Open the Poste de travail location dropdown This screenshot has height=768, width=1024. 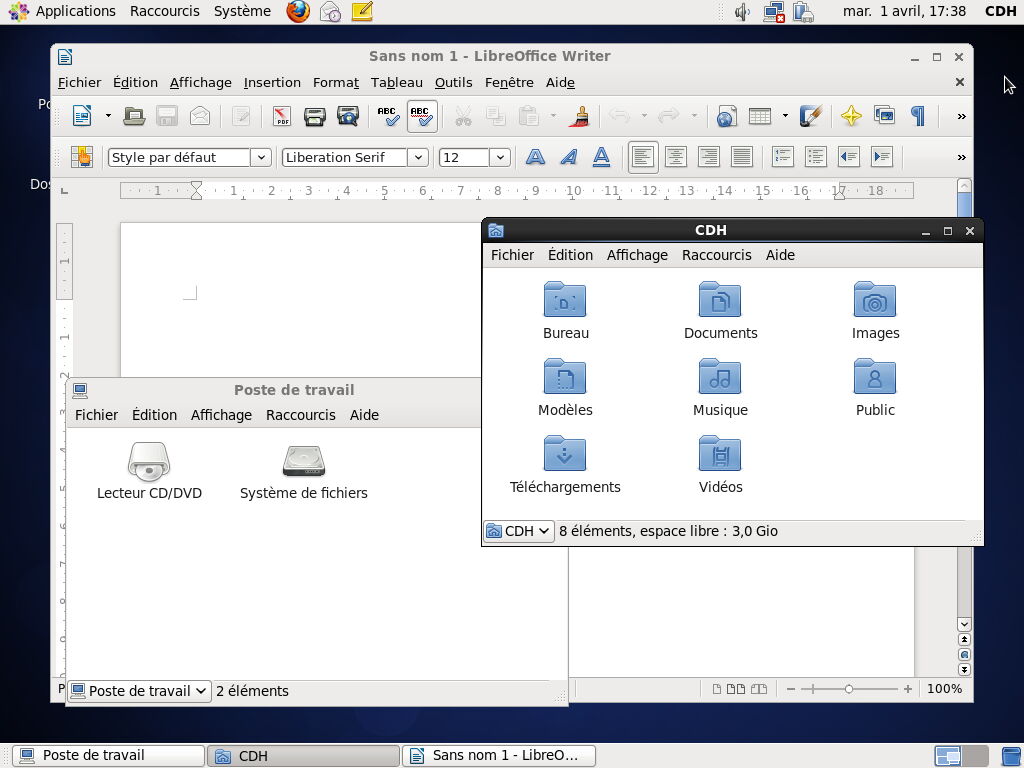coord(138,690)
